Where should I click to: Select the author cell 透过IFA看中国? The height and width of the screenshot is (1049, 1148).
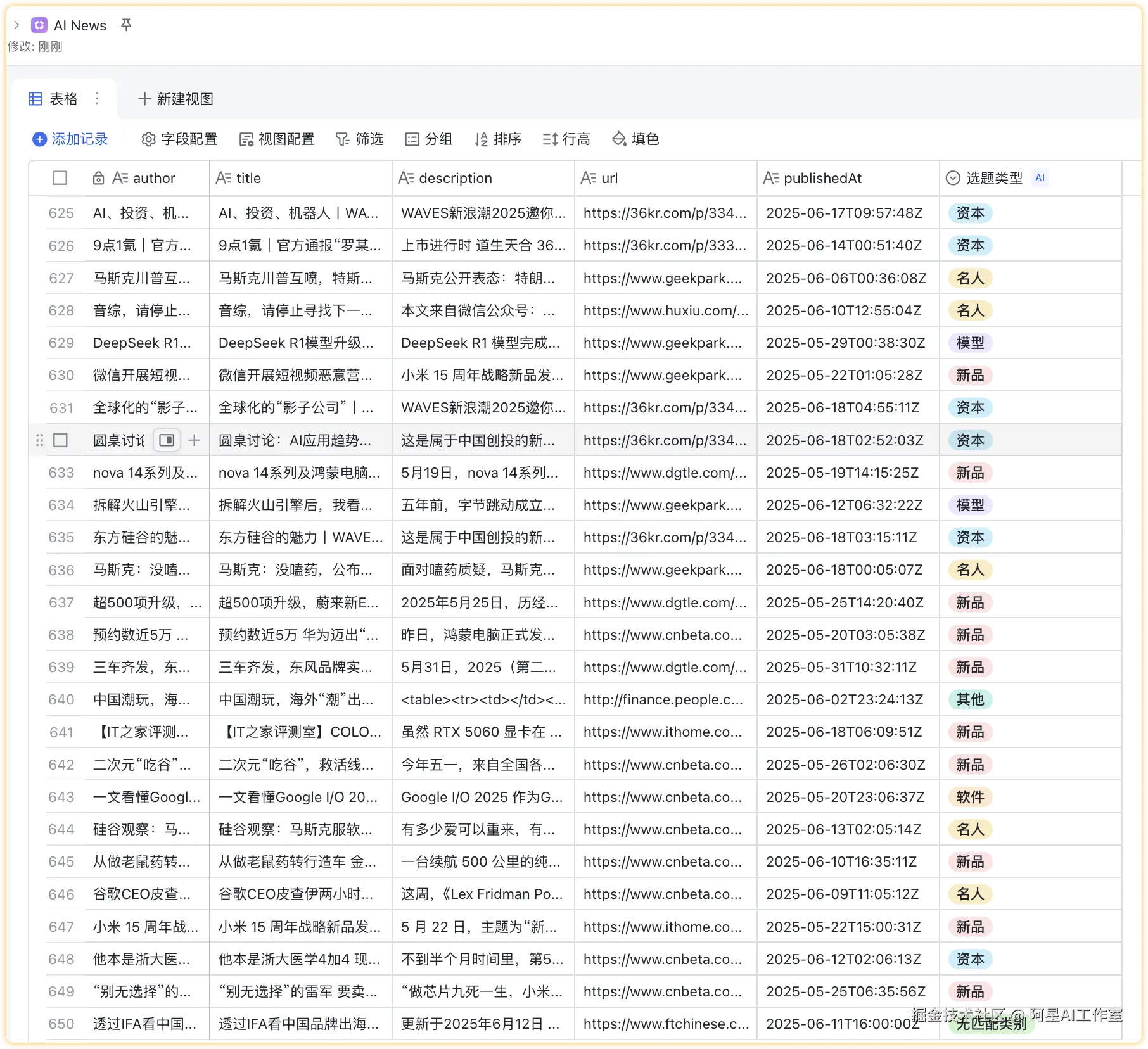tap(146, 1024)
